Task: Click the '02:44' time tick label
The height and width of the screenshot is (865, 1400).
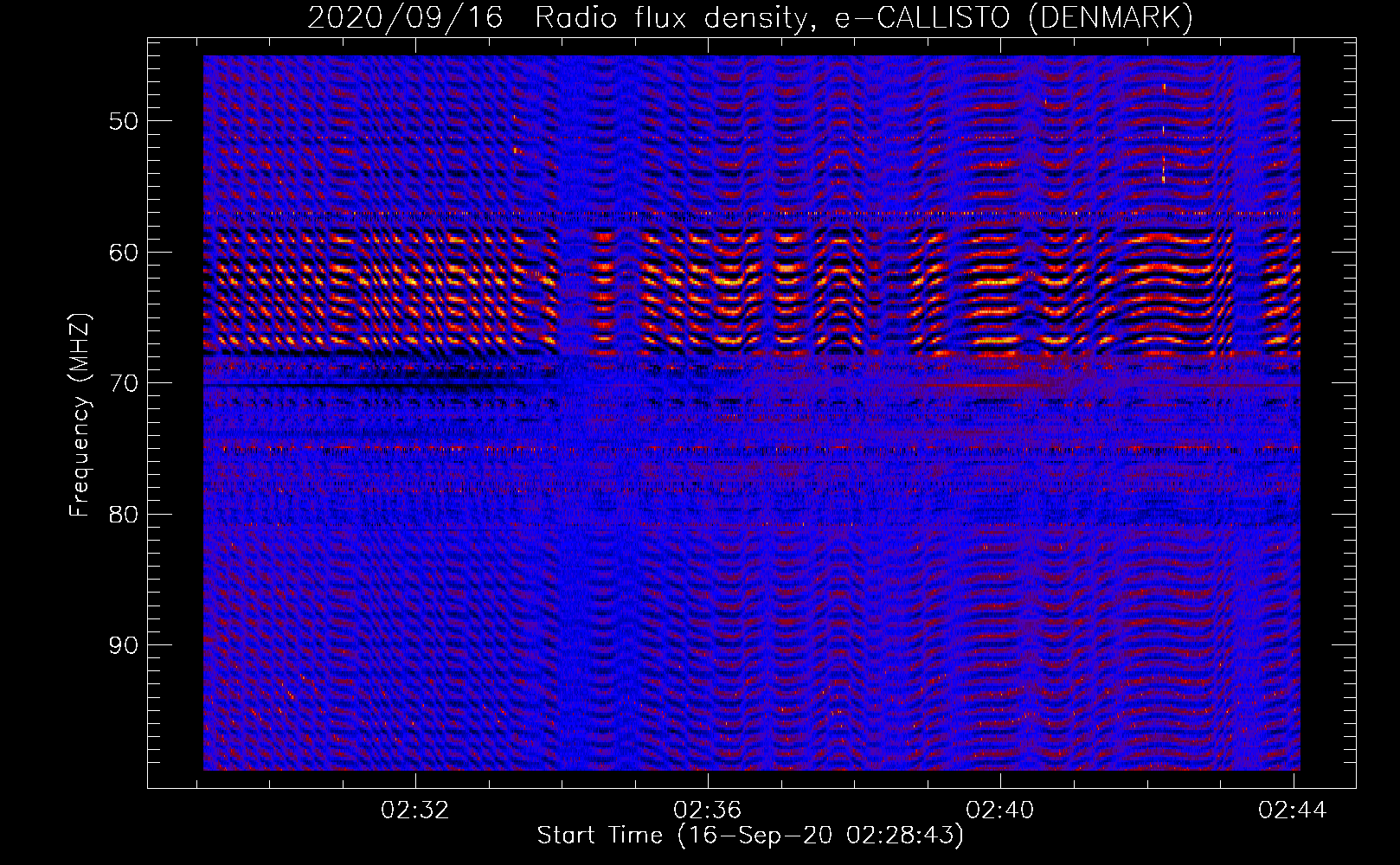Action: [x=1294, y=811]
